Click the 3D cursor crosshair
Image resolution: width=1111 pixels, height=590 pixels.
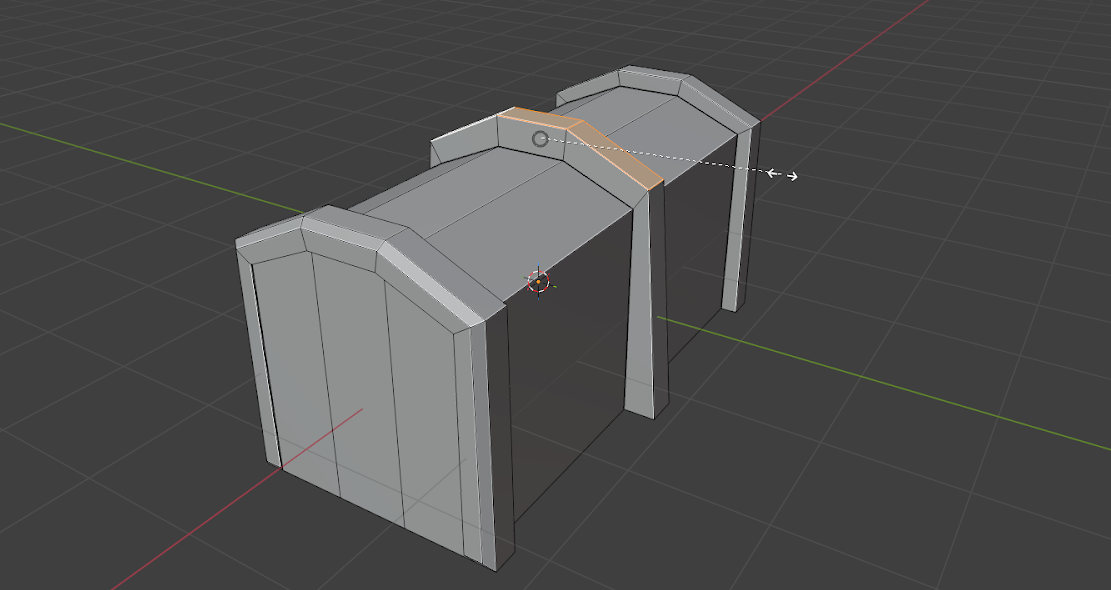pyautogui.click(x=539, y=282)
